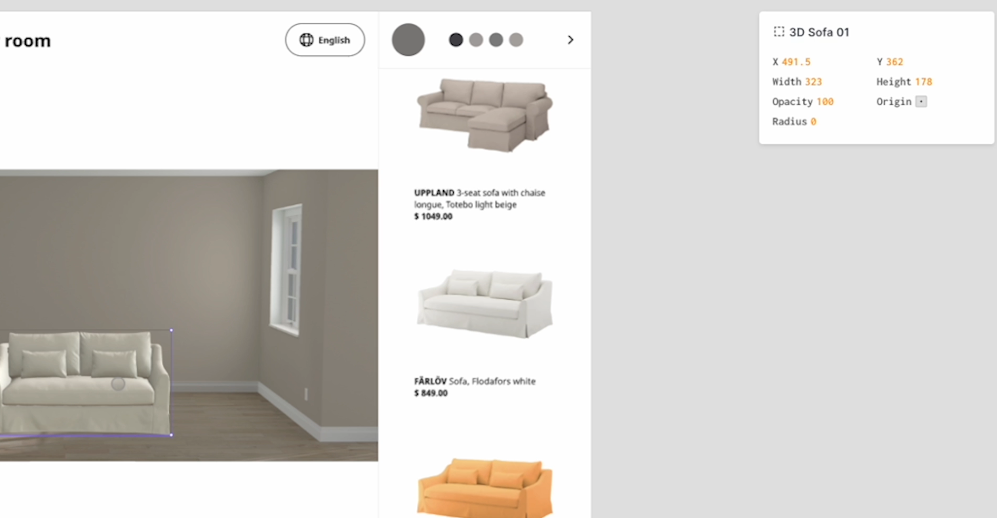Open the FÄRLÖV Sofa Flodafors white link
This screenshot has height=518, width=997.
click(475, 381)
